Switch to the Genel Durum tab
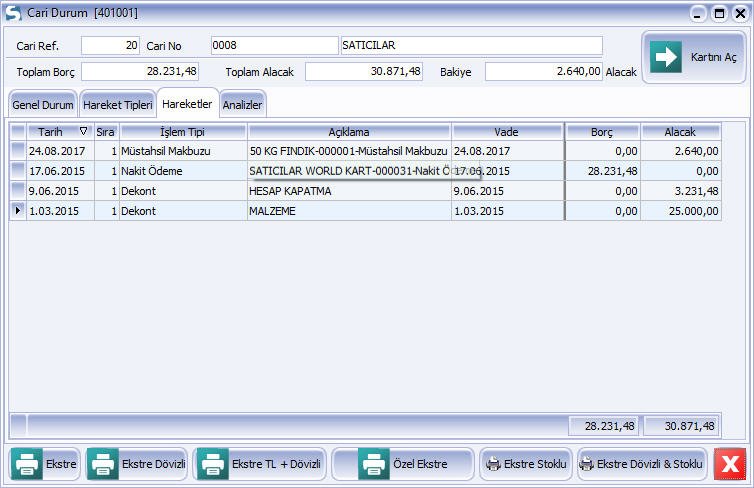The width and height of the screenshot is (754, 488). 43,105
